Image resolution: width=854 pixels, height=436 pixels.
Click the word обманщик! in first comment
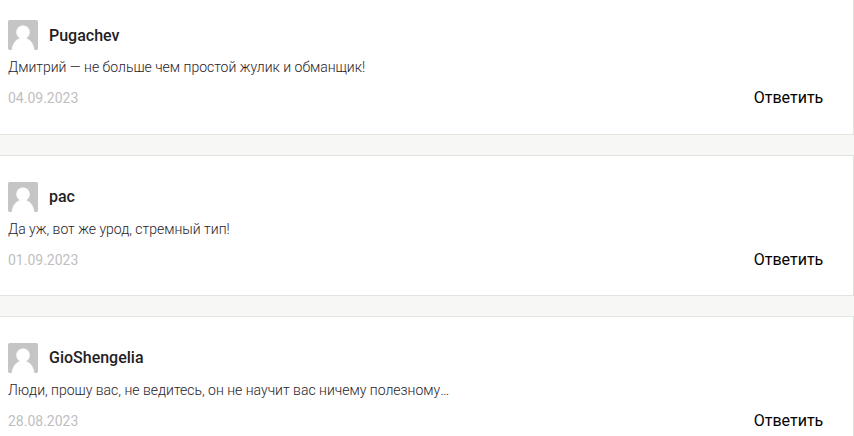pyautogui.click(x=330, y=67)
